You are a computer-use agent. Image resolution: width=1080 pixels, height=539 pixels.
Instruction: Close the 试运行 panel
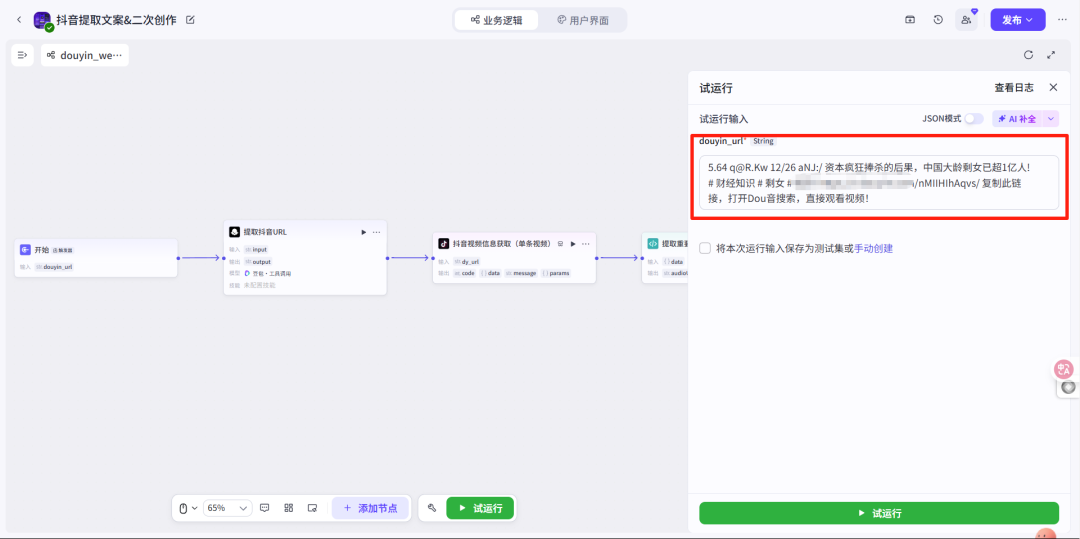(x=1053, y=87)
